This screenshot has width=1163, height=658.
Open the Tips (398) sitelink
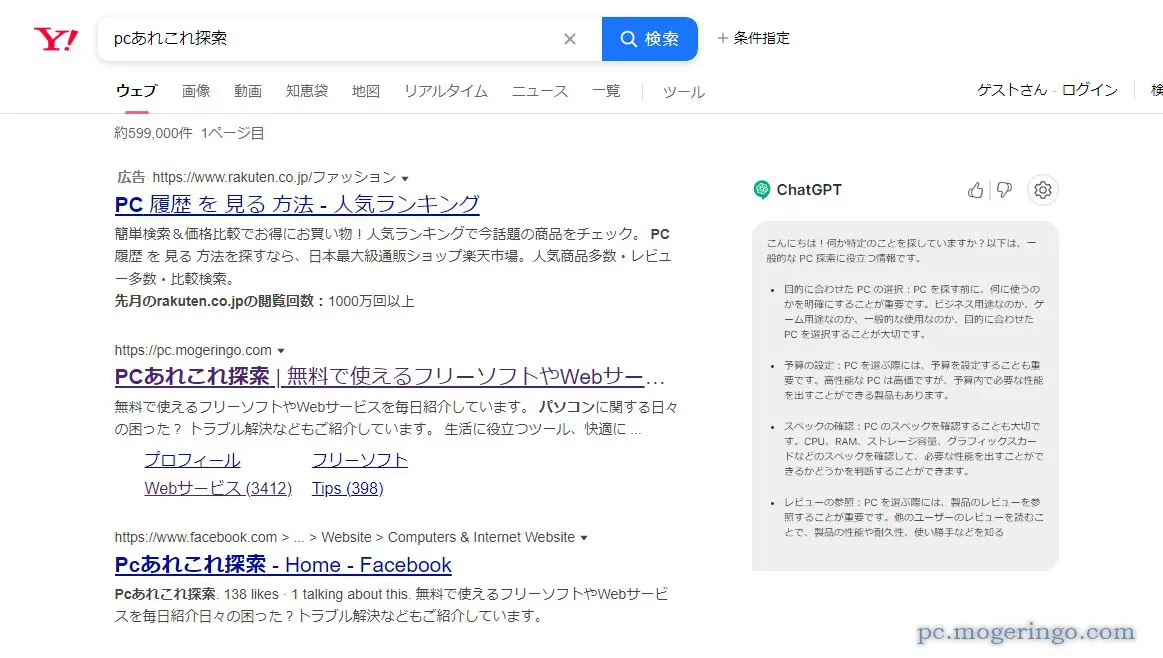pos(347,488)
